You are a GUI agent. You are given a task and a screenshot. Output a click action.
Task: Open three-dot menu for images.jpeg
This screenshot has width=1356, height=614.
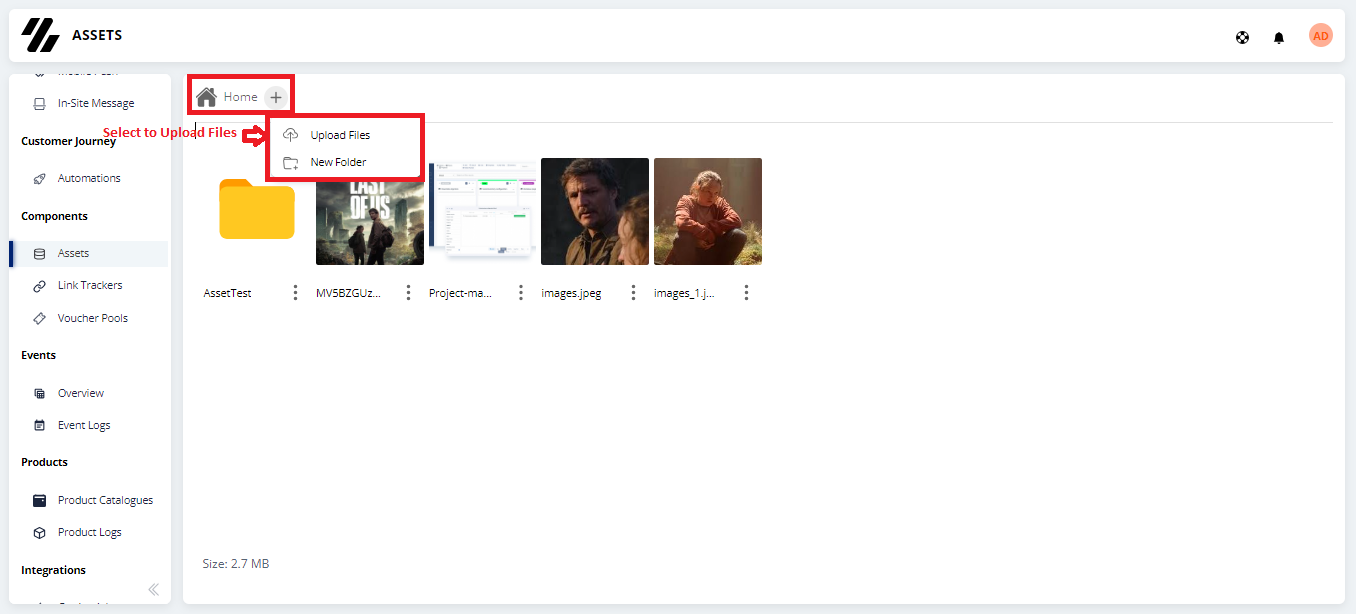634,293
